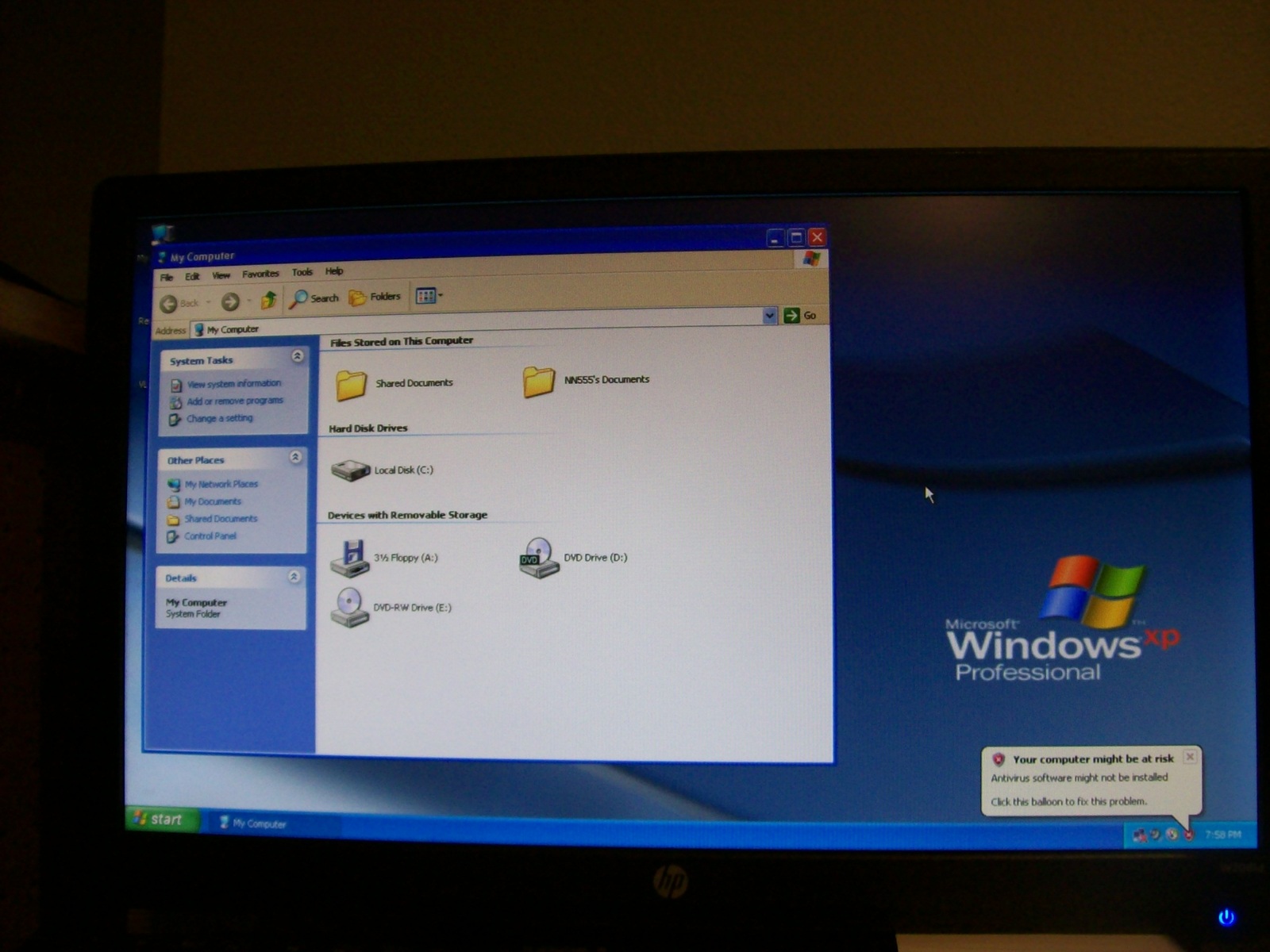Screen dimensions: 1270x952
Task: Maximize the My Computer window
Action: pos(796,237)
